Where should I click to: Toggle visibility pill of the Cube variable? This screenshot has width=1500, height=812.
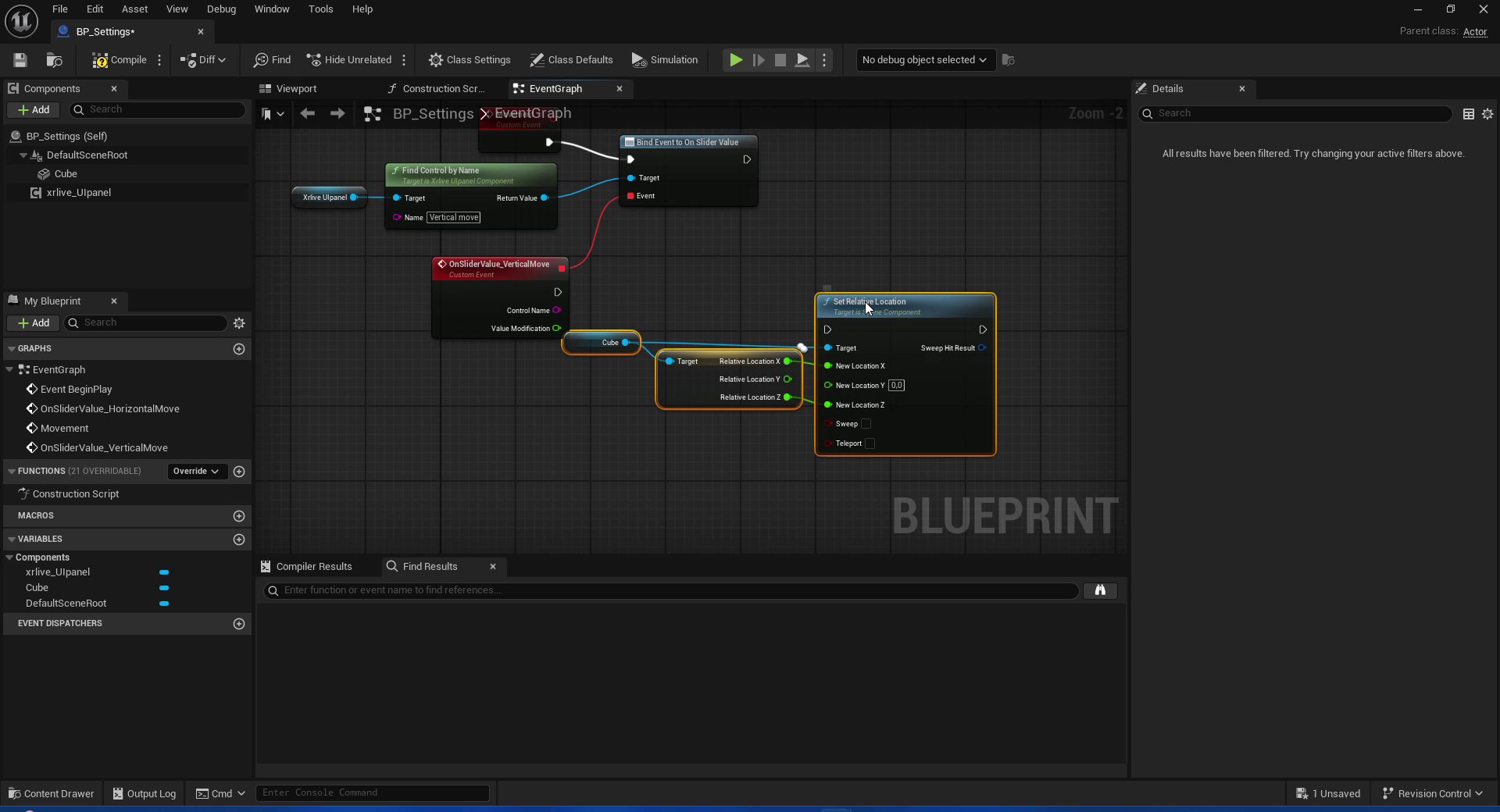click(164, 589)
